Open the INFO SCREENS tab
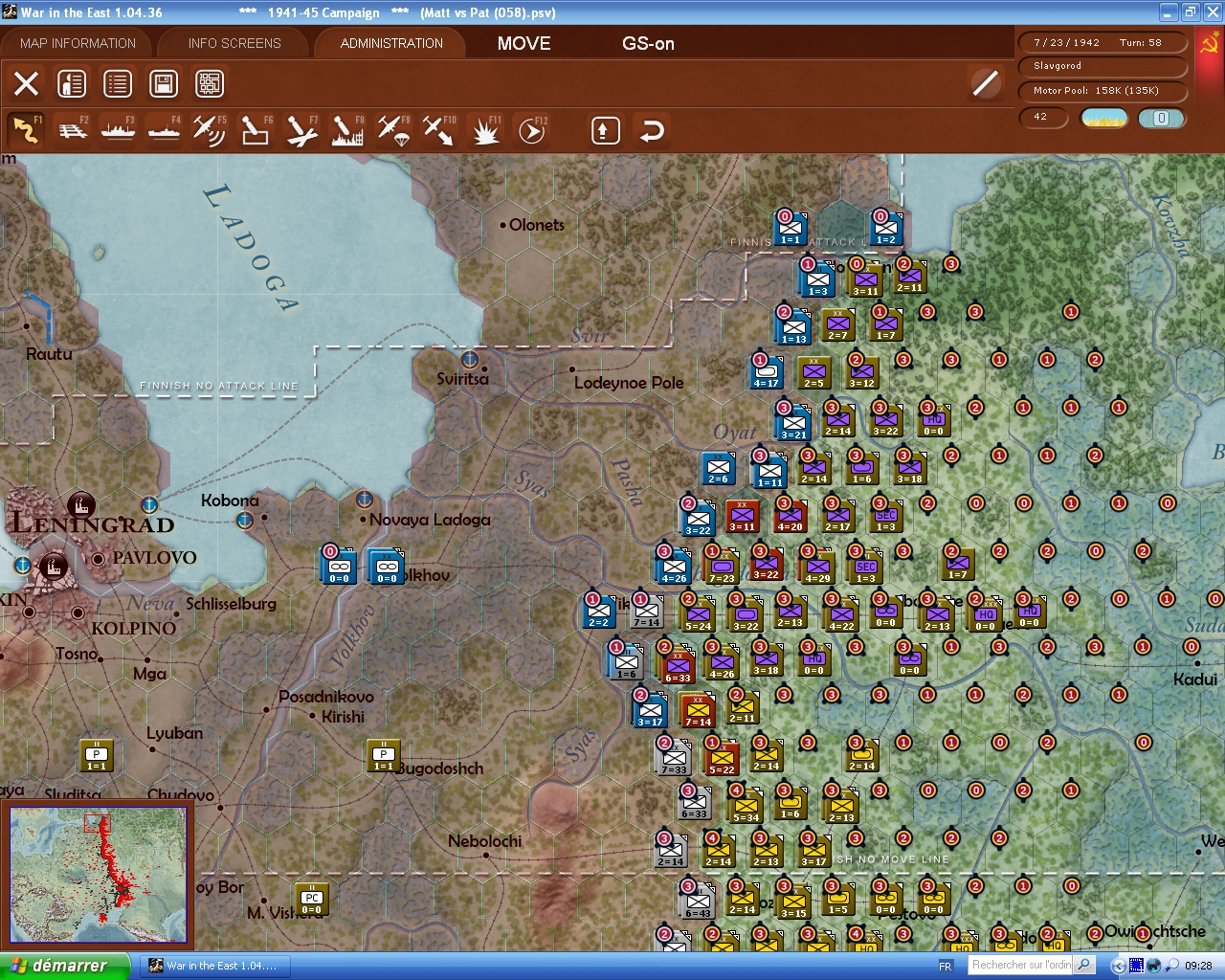Image resolution: width=1225 pixels, height=980 pixels. click(x=234, y=43)
